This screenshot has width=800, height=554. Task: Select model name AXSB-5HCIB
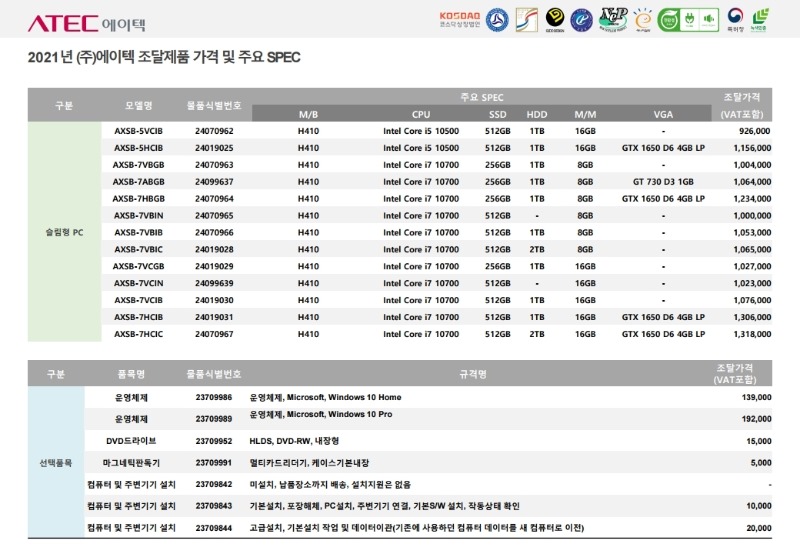click(138, 148)
